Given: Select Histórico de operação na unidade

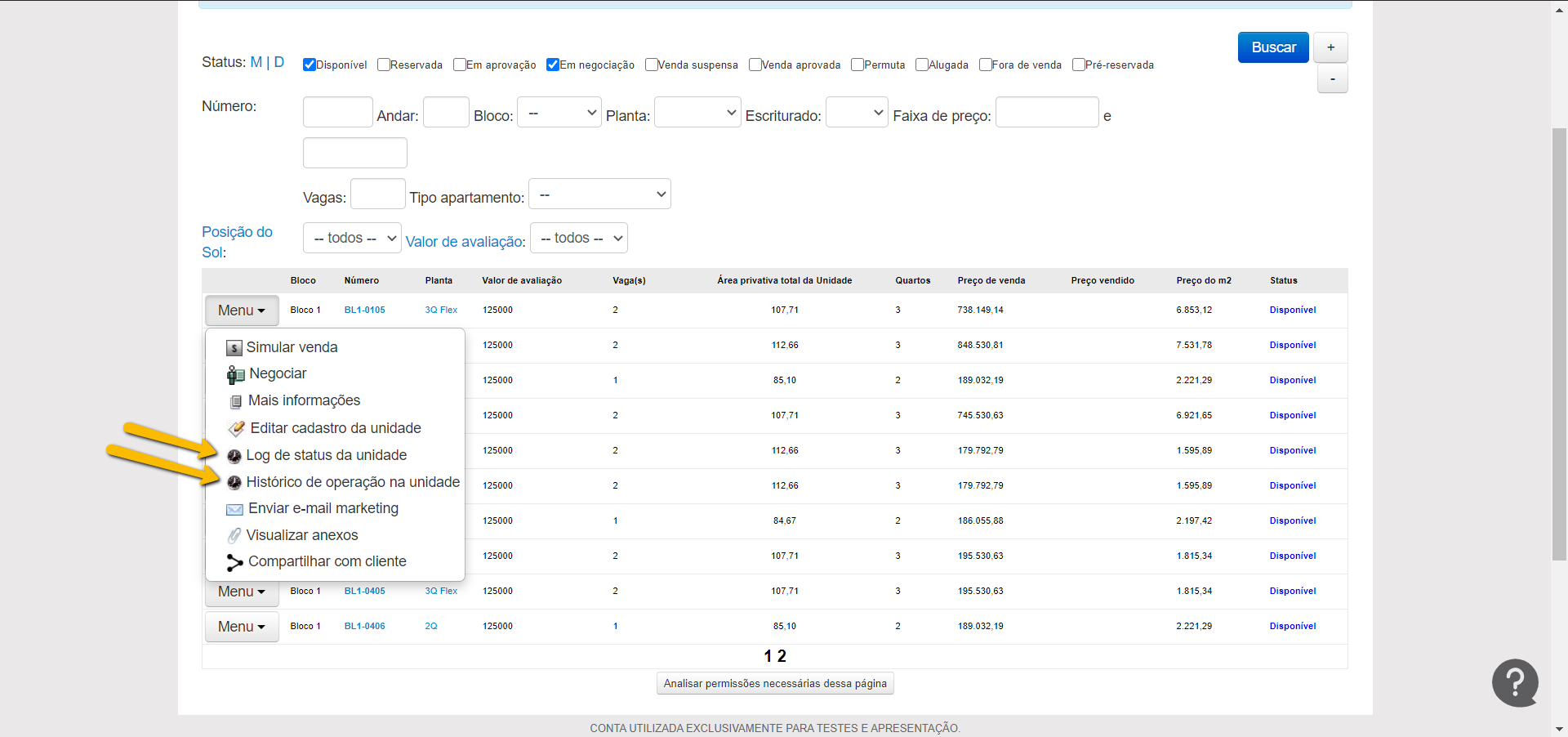Looking at the screenshot, I should tap(353, 482).
